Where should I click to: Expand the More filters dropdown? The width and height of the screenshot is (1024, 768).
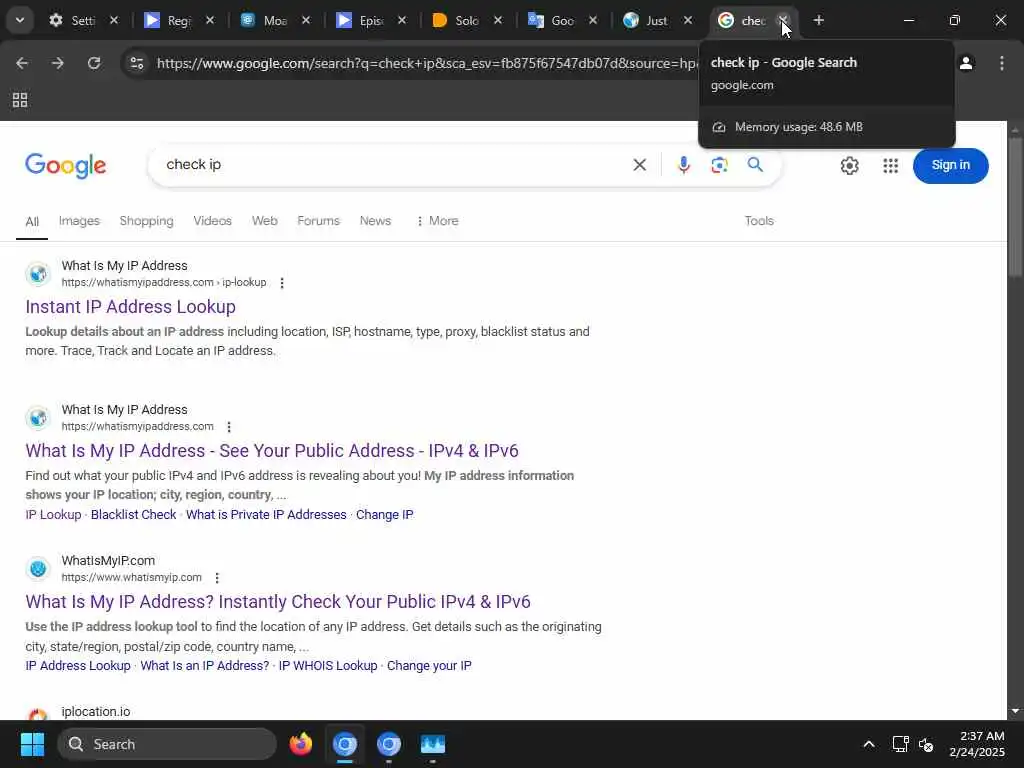pyautogui.click(x=437, y=221)
